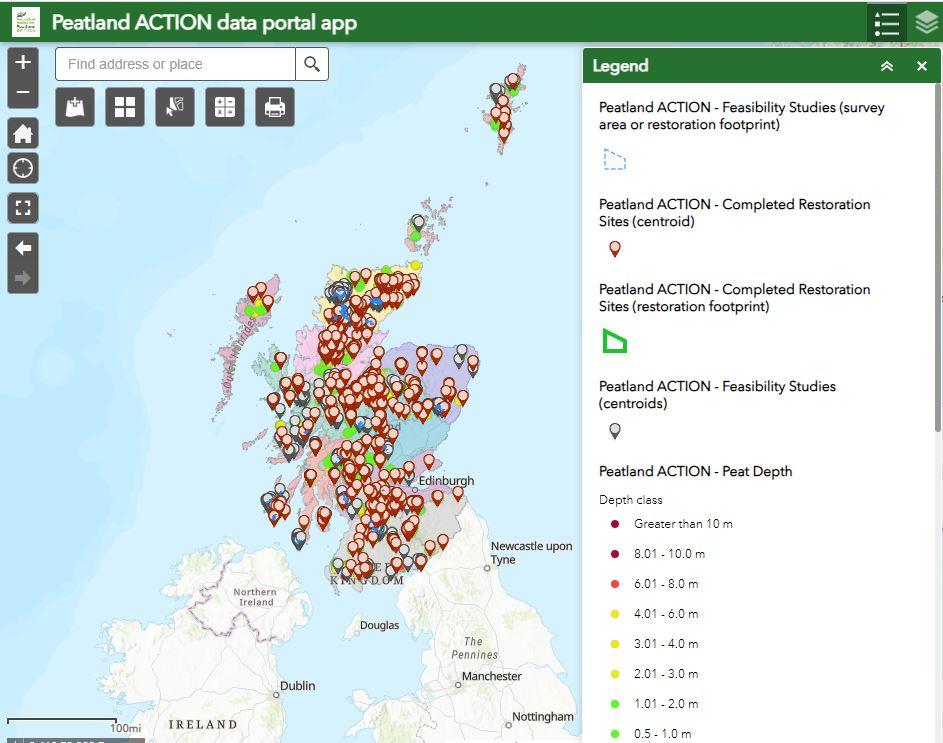Click the green restoration footprint polygon symbol
Image resolution: width=943 pixels, height=743 pixels.
point(615,341)
